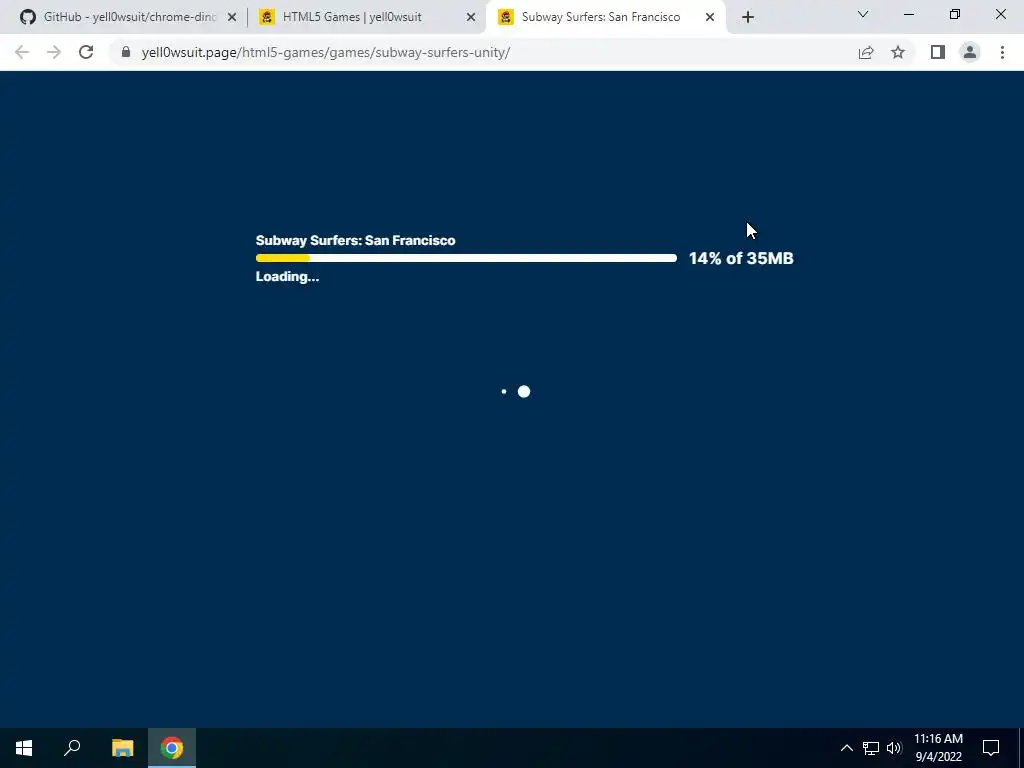Click the animated loading dots spinner
1024x768 pixels.
pyautogui.click(x=515, y=392)
